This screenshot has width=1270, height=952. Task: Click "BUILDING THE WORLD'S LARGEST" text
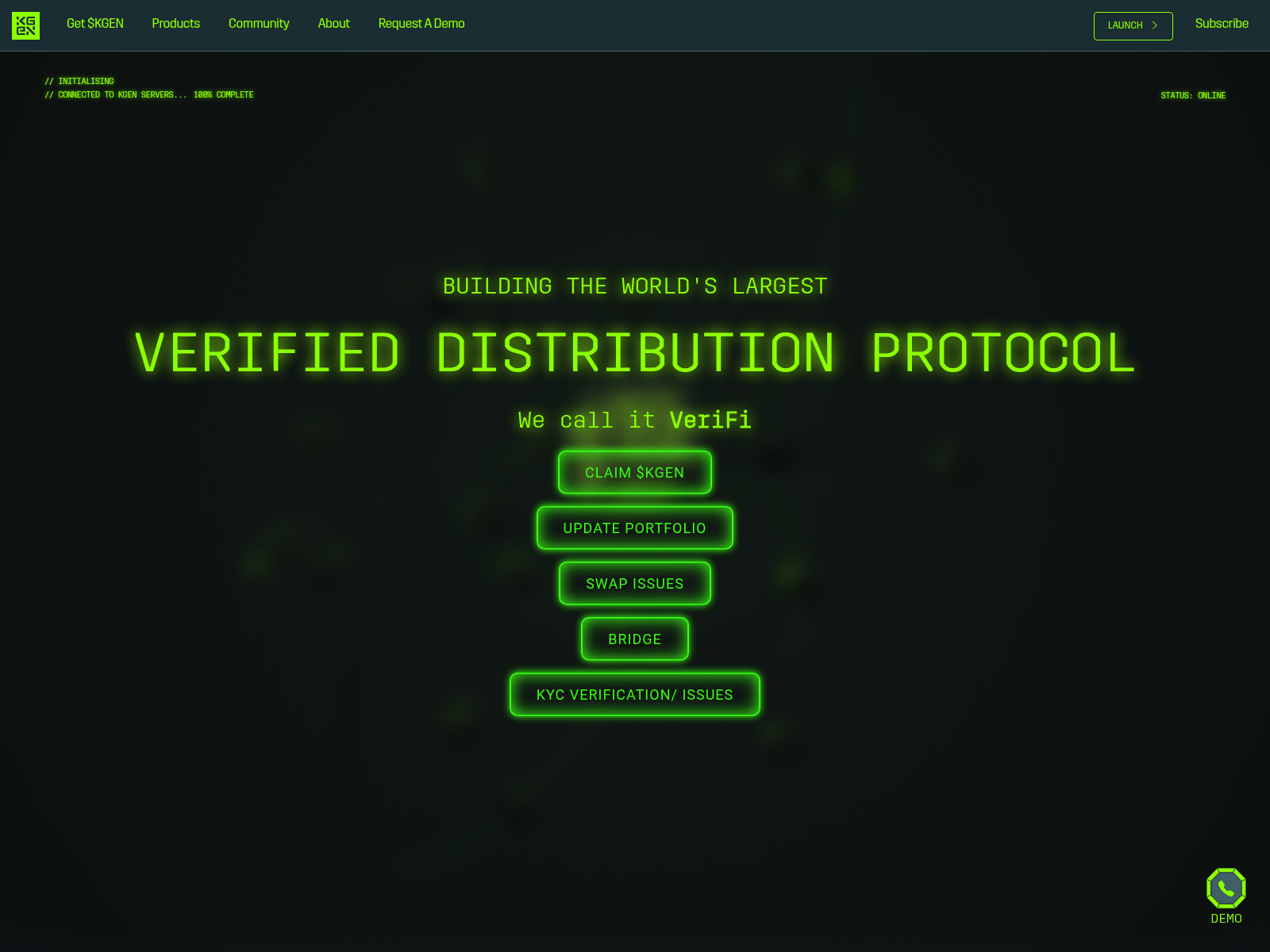635,286
